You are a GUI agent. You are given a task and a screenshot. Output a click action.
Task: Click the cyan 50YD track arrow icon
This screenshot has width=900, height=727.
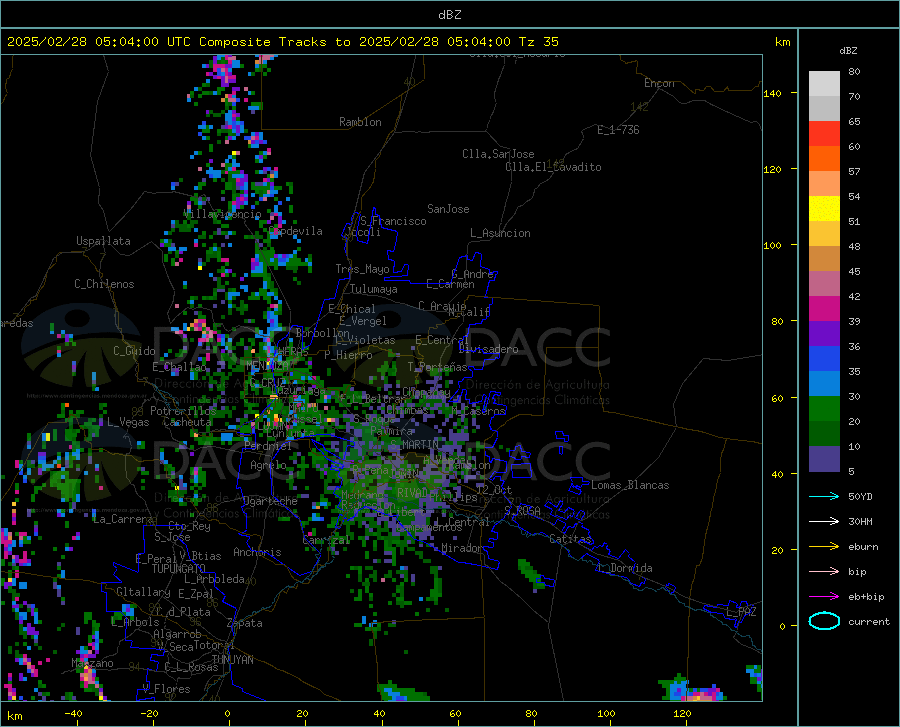pos(824,496)
